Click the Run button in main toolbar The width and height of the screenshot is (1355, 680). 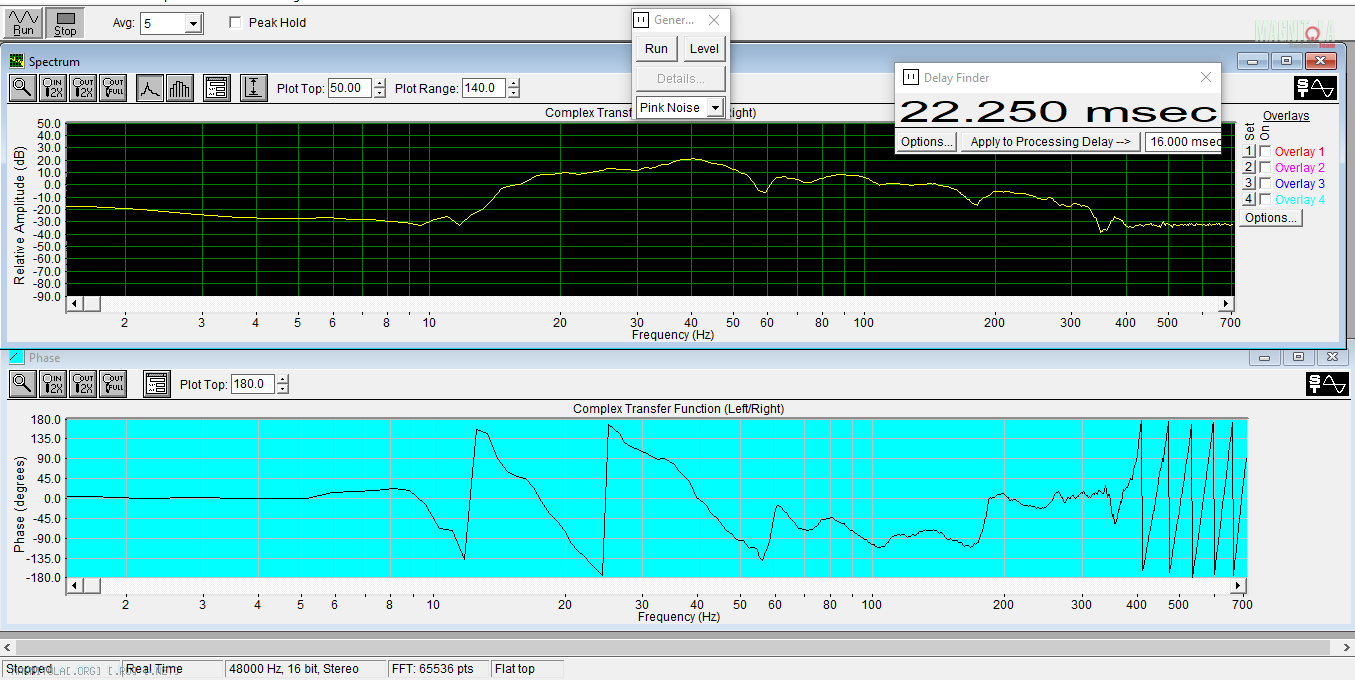click(x=23, y=23)
